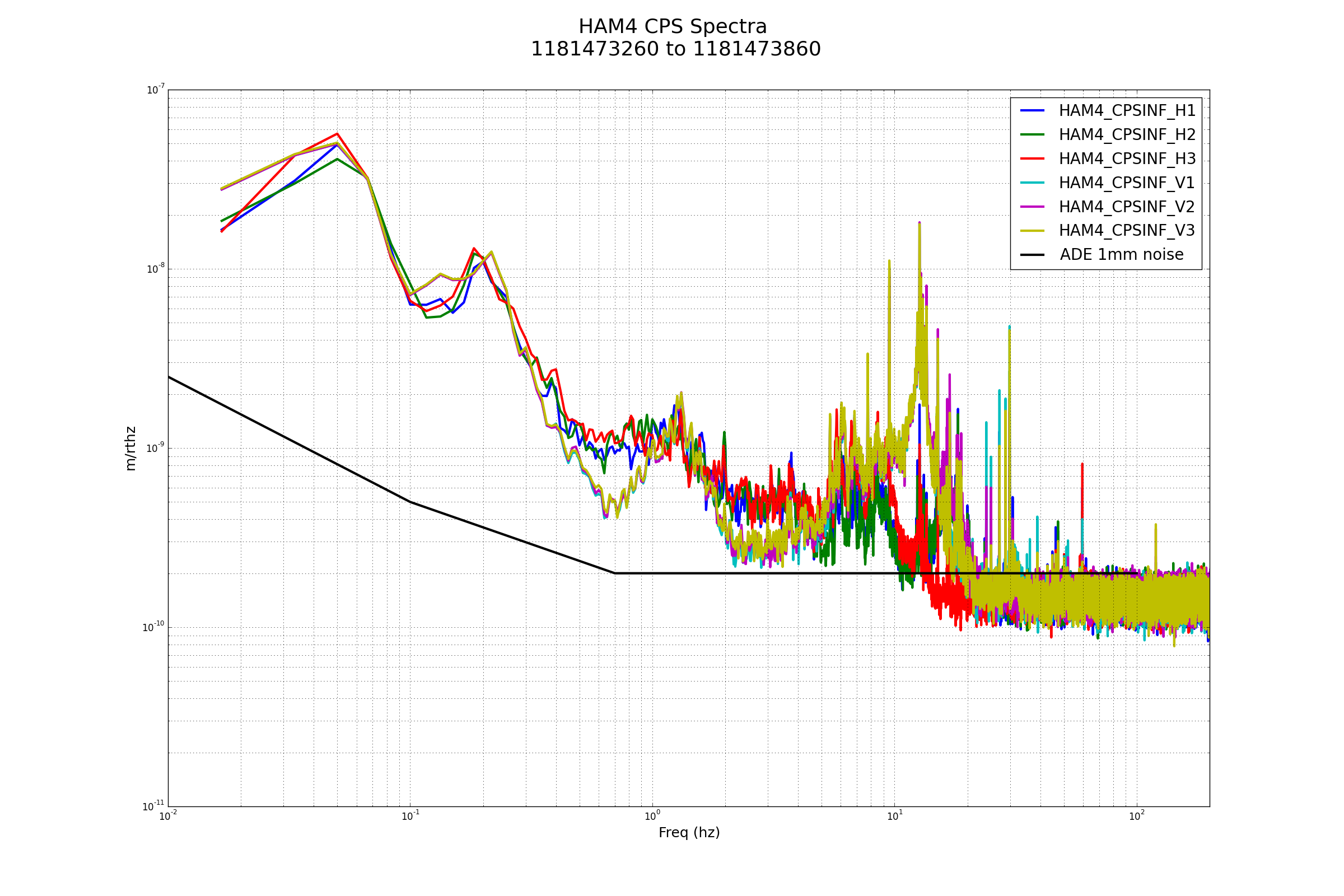Click the 10^-1 x-axis tick label
This screenshot has width=1344, height=896.
tap(410, 816)
